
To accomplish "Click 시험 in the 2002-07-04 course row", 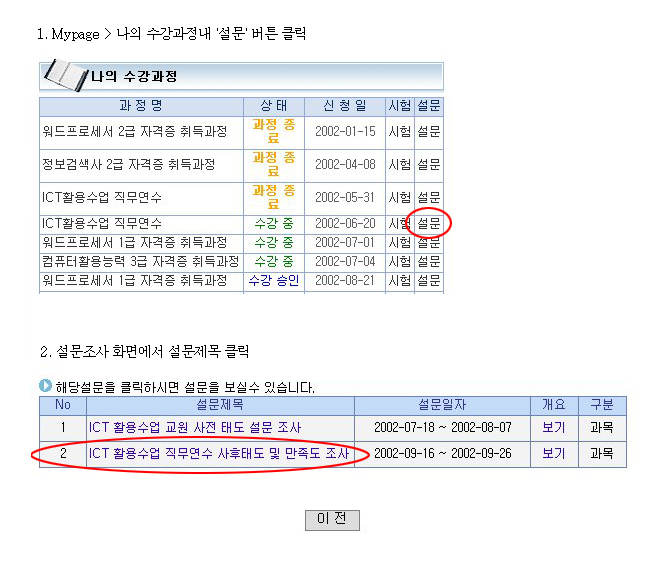I will 400,262.
